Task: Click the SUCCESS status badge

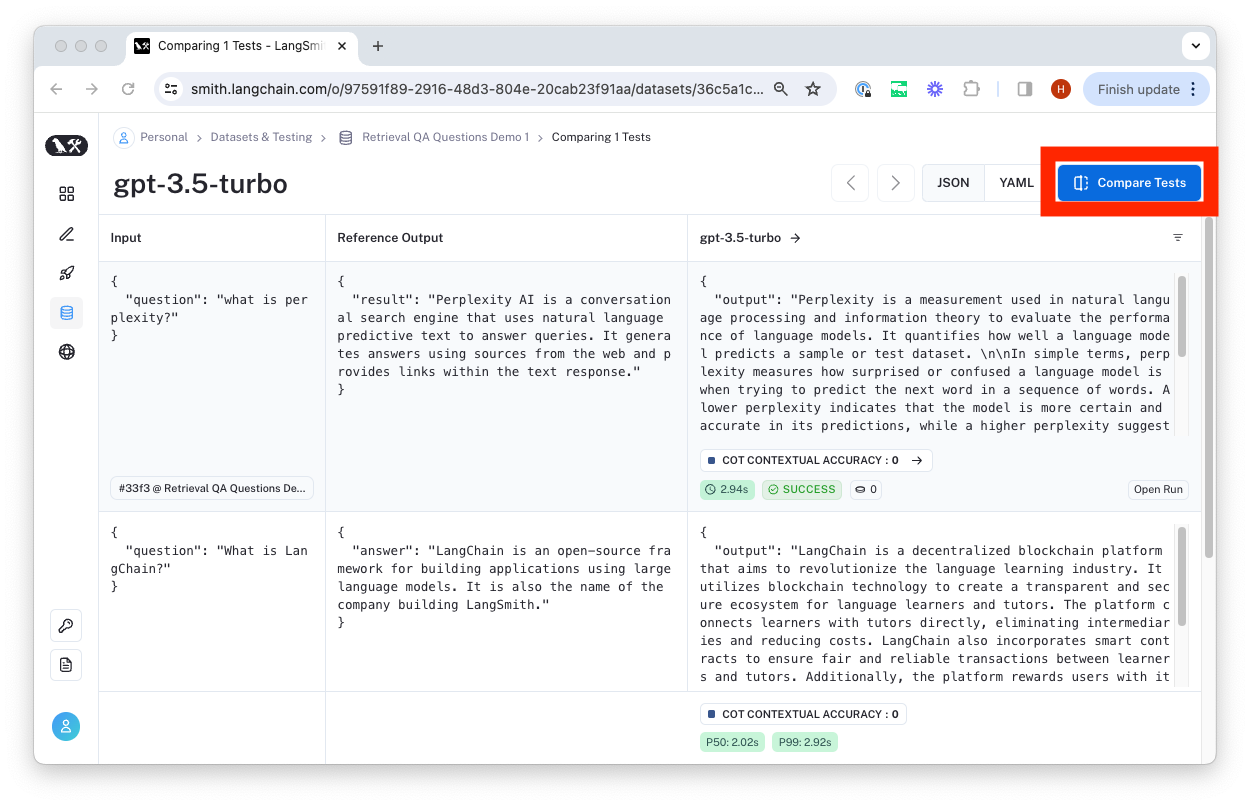Action: 801,490
